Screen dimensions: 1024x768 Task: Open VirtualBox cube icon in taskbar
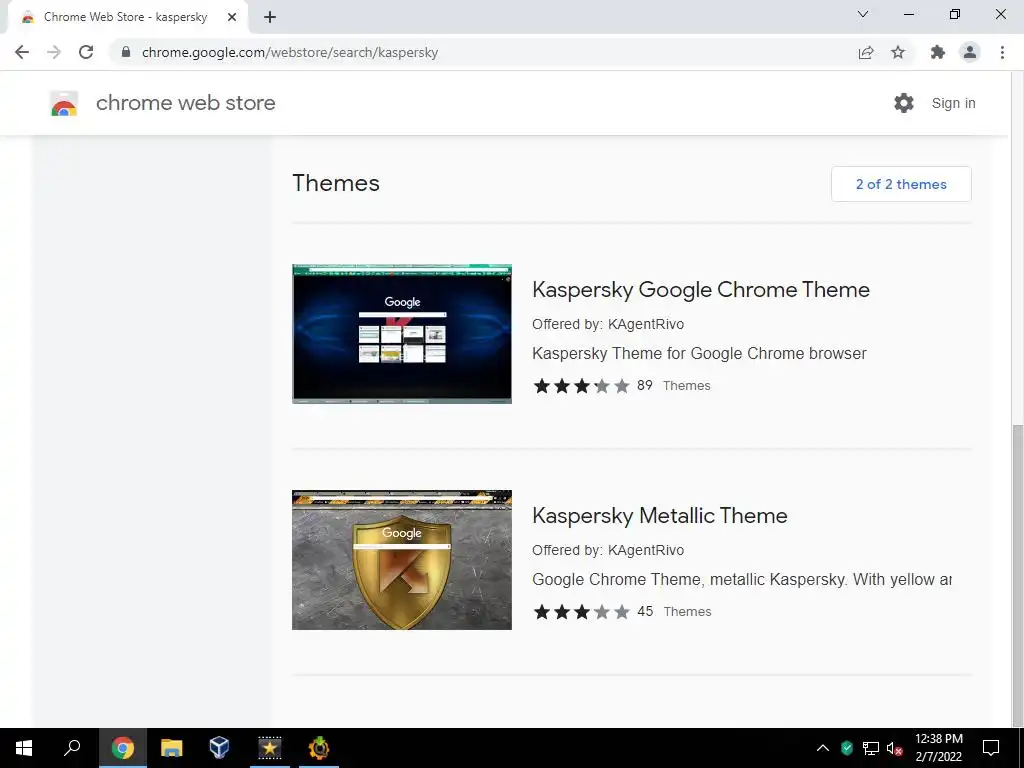[x=219, y=748]
